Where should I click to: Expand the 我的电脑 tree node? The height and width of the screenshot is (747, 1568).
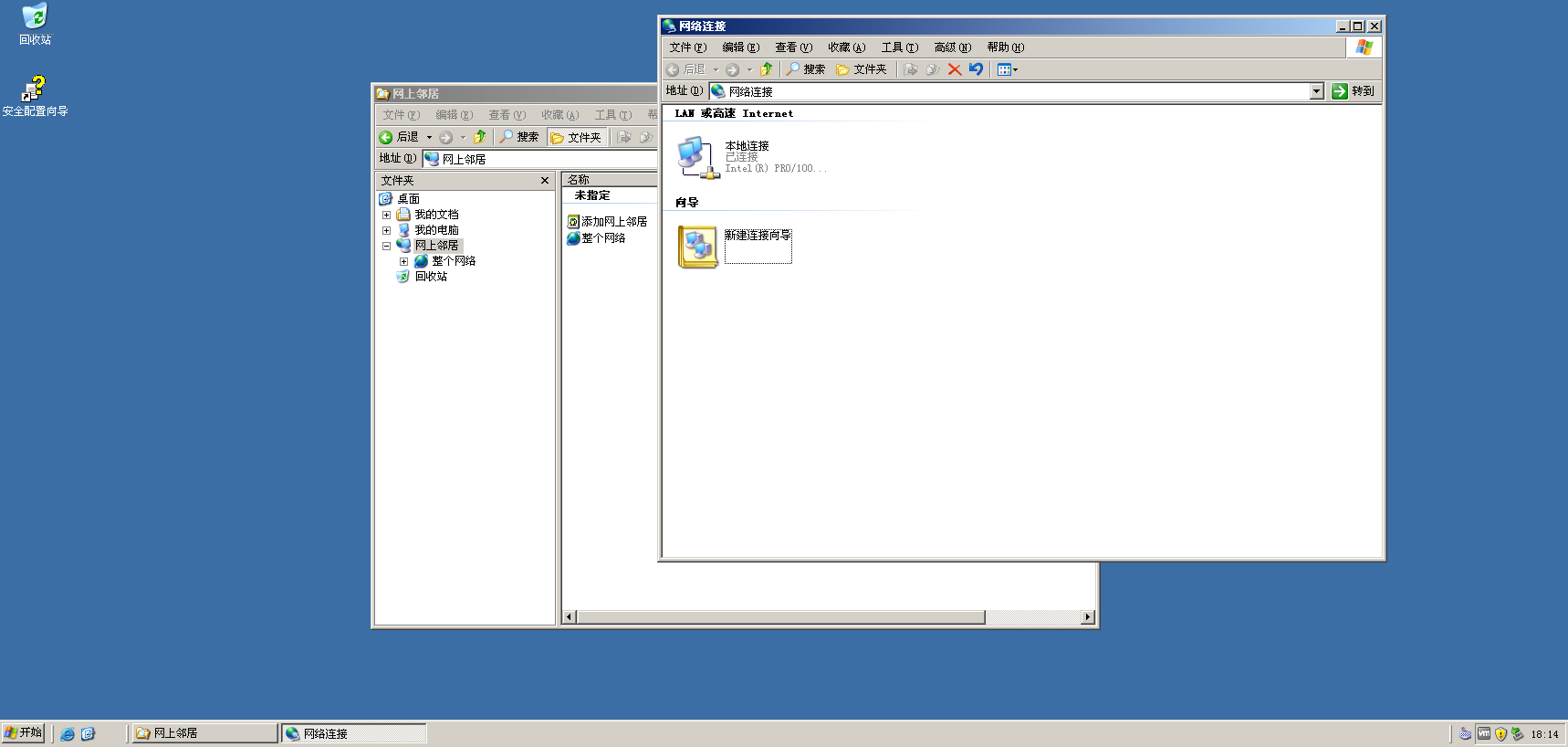[386, 231]
